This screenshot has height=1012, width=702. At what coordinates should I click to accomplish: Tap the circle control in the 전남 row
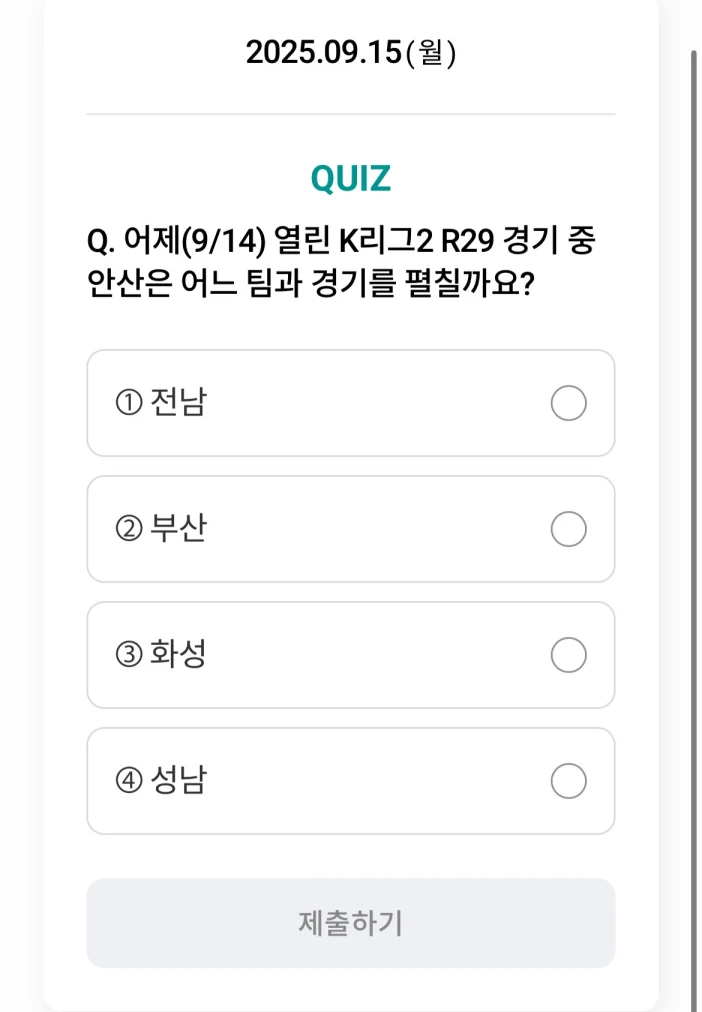coord(568,404)
